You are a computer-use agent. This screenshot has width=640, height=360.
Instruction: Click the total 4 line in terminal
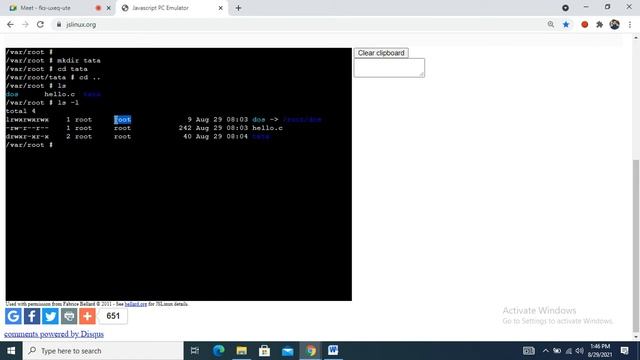pos(20,111)
